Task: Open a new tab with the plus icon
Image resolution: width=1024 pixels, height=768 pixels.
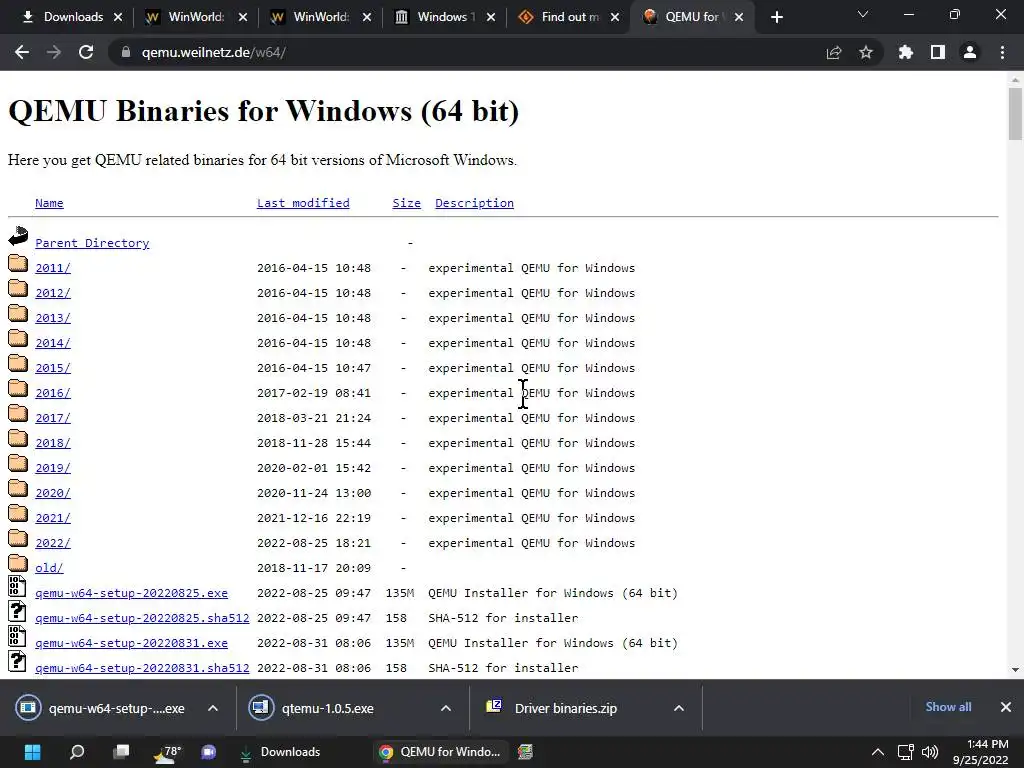Action: click(776, 17)
